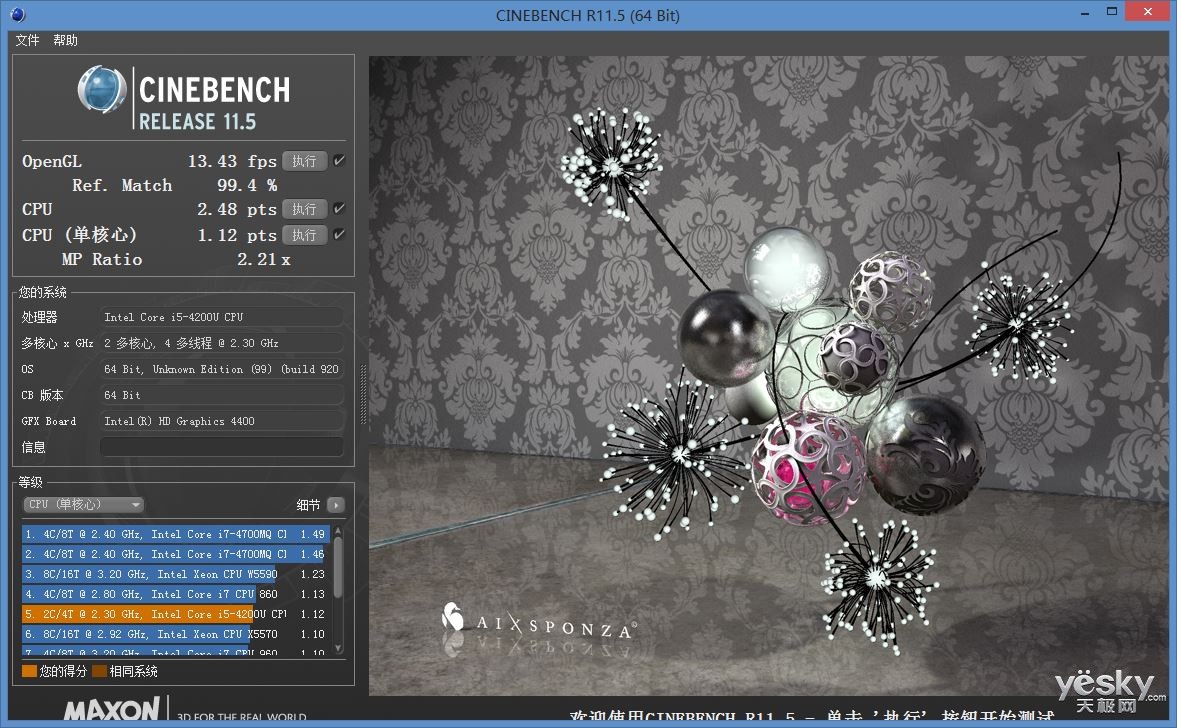
Task: Run the CPU (单核心) test with 执行
Action: pos(304,235)
